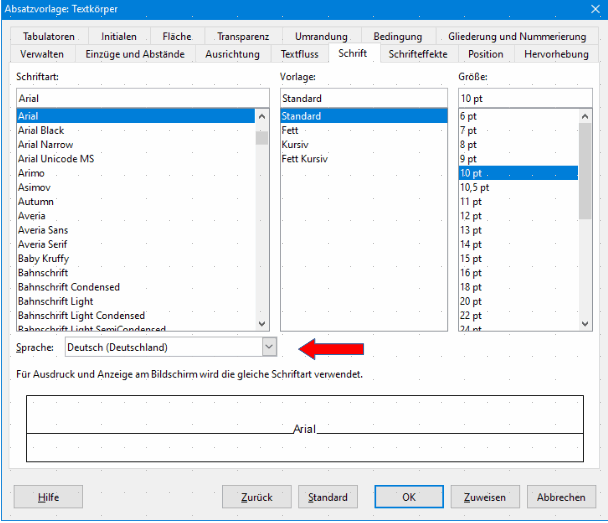The width and height of the screenshot is (608, 523).
Task: Click the Größe text field
Action: click(x=525, y=98)
